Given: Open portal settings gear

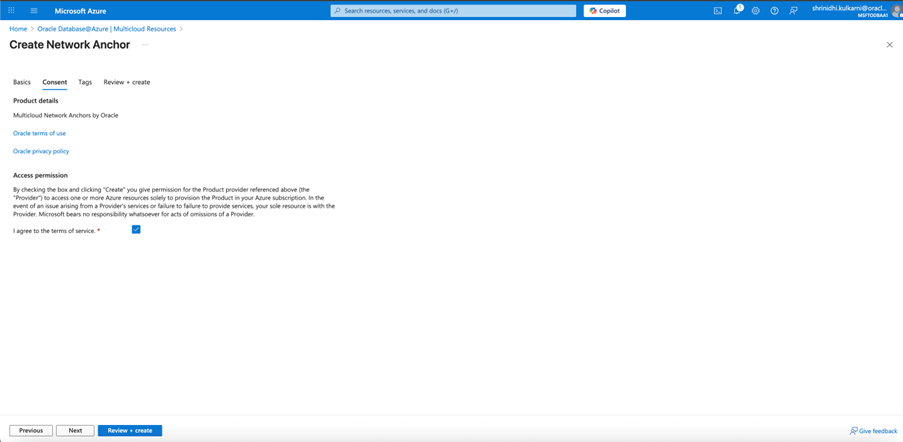Looking at the screenshot, I should 756,10.
